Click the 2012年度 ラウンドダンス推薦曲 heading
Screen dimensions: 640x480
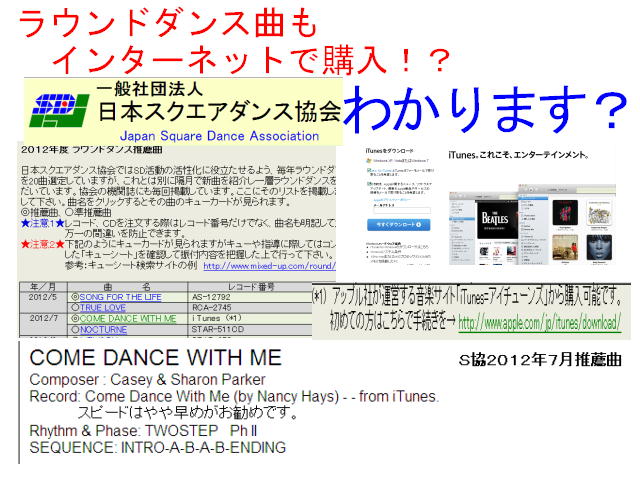click(91, 149)
